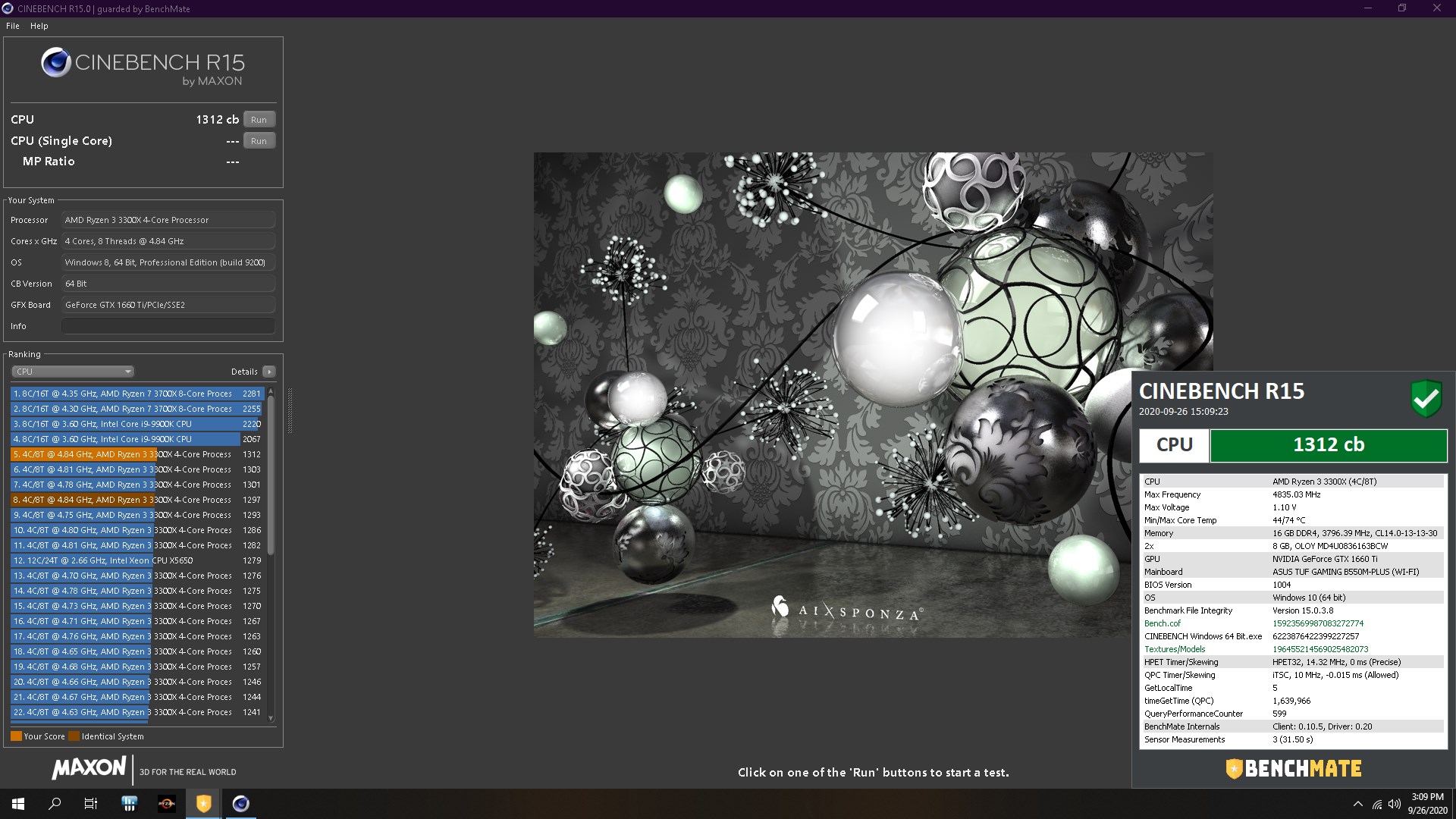
Task: Select identical system entry 8 scoring 1297
Action: tap(137, 500)
